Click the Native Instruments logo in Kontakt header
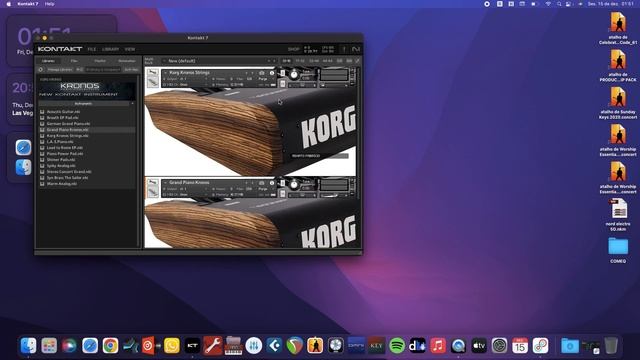Viewport: 640px width, 360px height. (x=356, y=49)
